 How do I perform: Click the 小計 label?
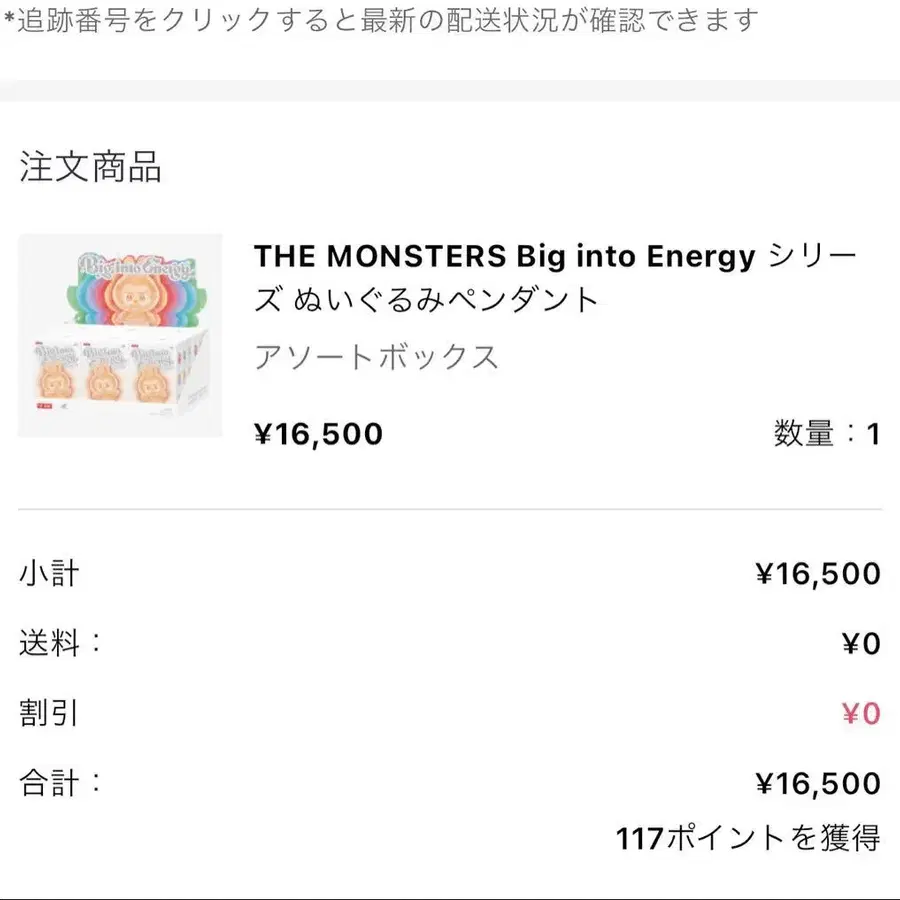[49, 574]
